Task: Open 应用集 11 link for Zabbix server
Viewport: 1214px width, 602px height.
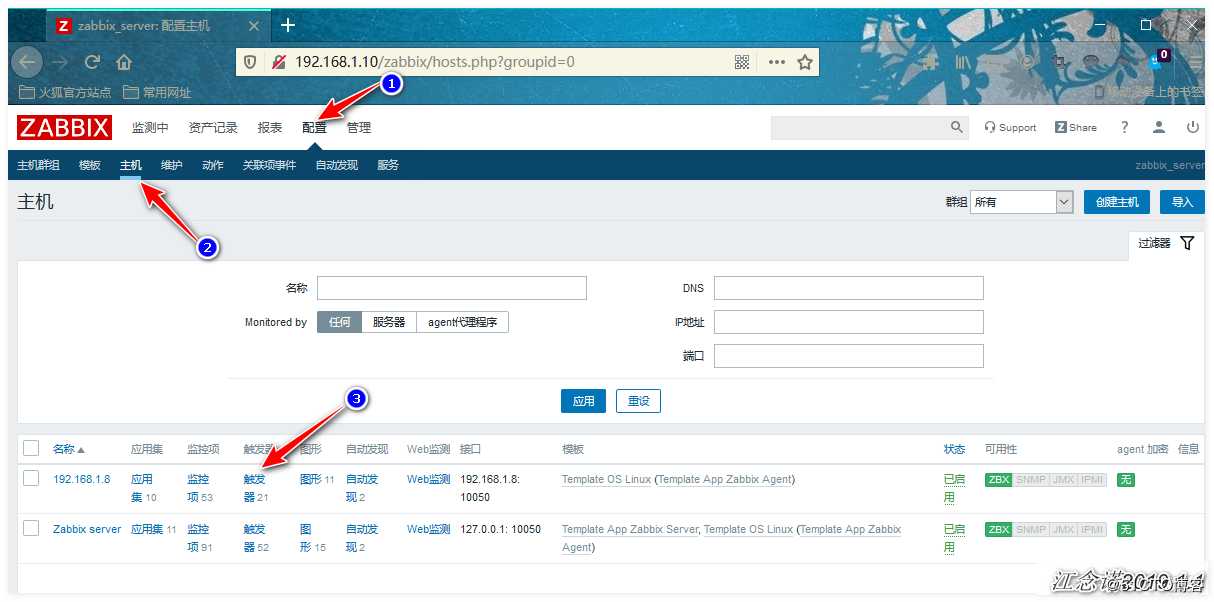Action: pos(154,529)
